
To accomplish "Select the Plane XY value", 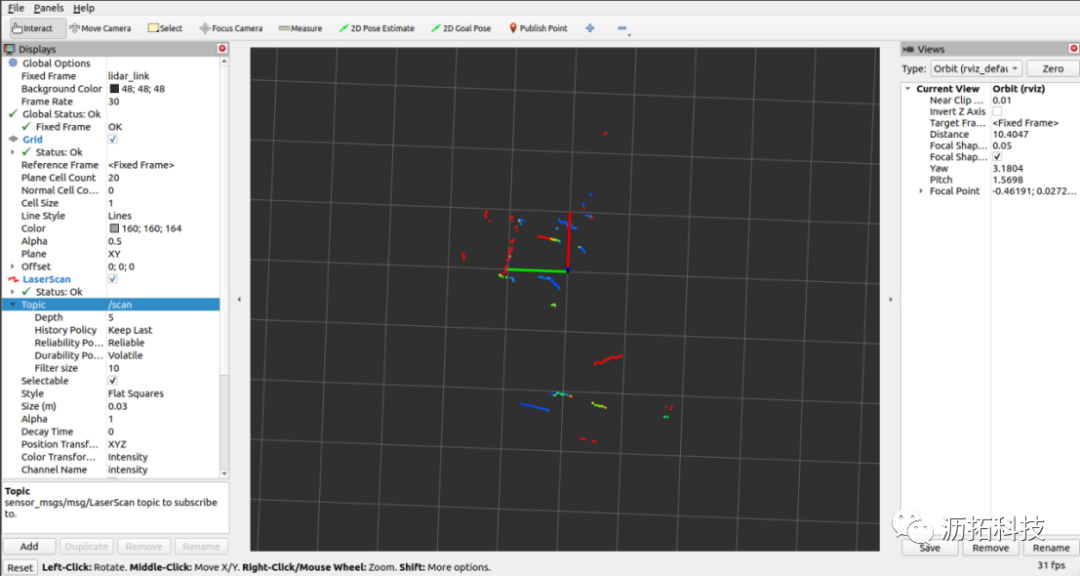I will 114,254.
